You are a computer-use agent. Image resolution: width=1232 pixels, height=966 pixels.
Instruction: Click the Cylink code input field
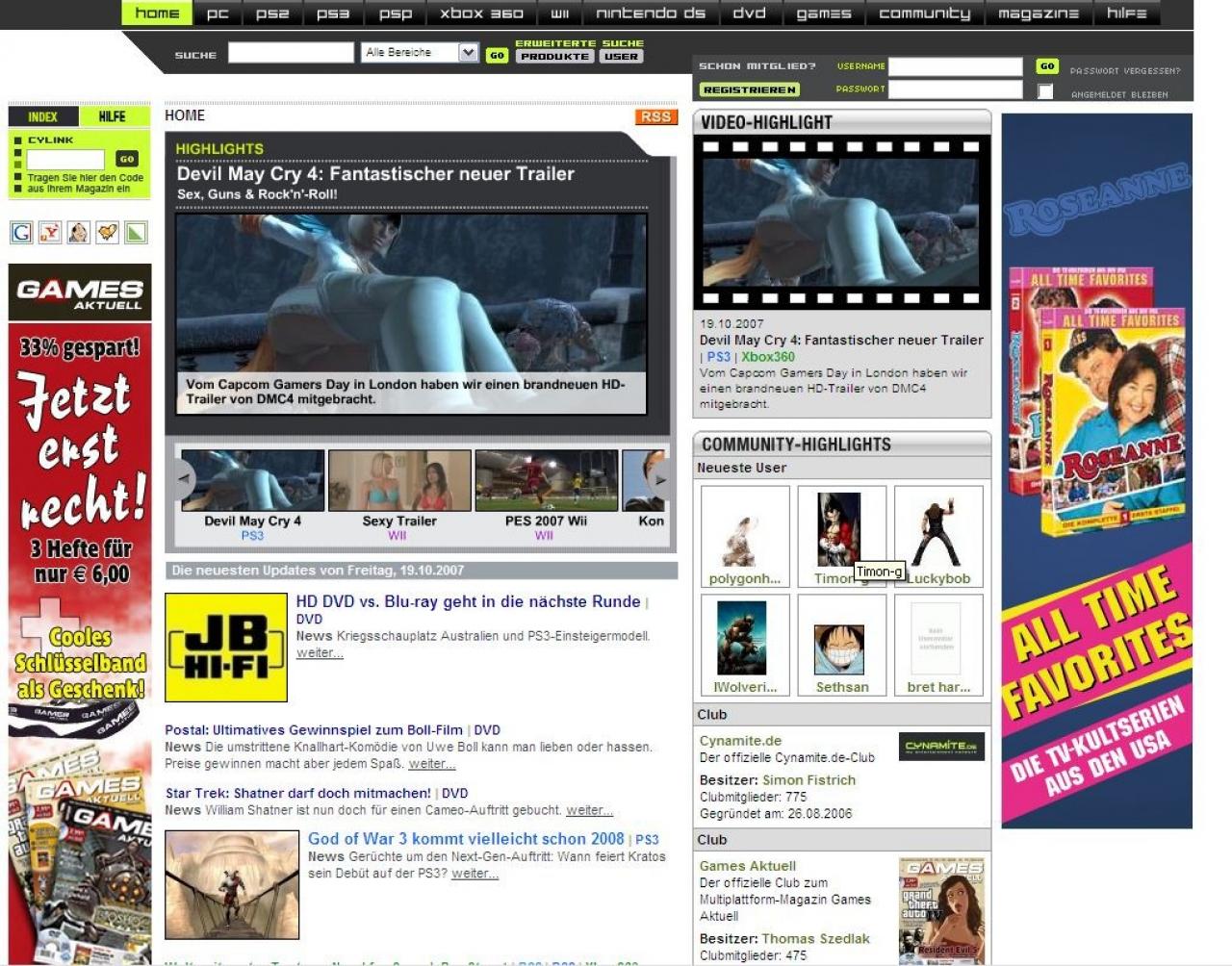pyautogui.click(x=65, y=160)
